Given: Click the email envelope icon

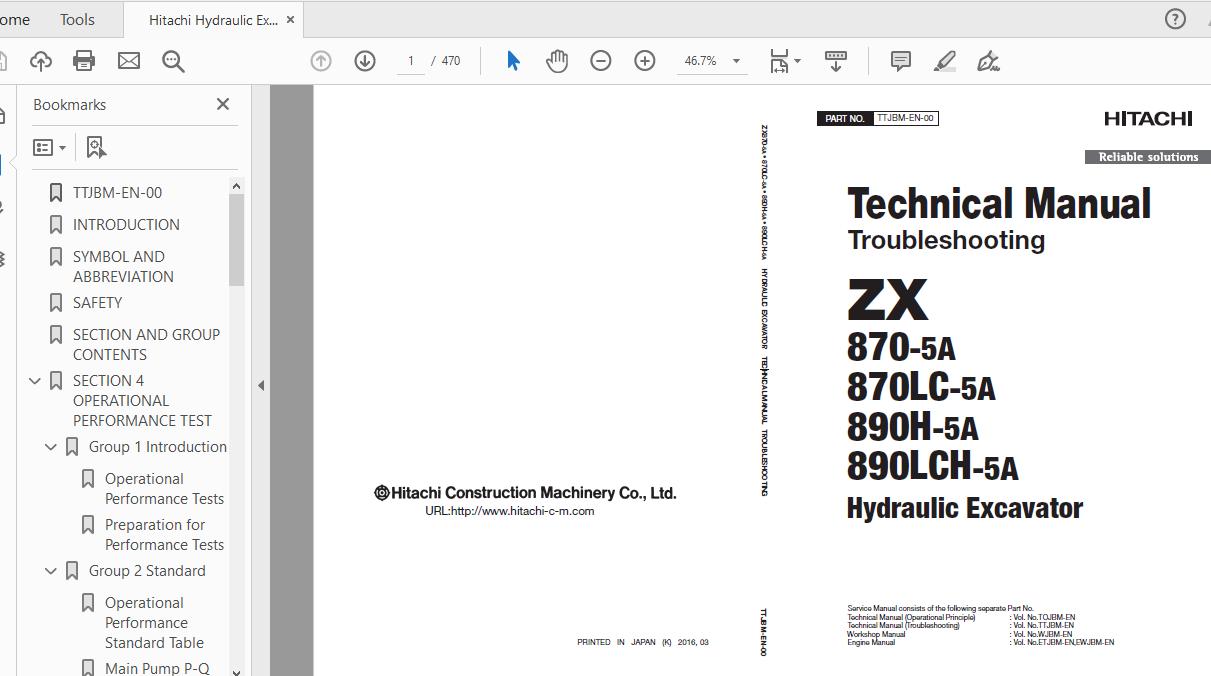Looking at the screenshot, I should click(129, 61).
